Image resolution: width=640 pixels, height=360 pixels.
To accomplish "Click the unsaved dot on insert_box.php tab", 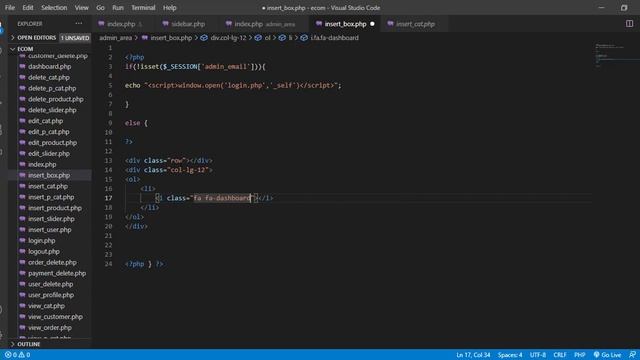I will [x=372, y=24].
